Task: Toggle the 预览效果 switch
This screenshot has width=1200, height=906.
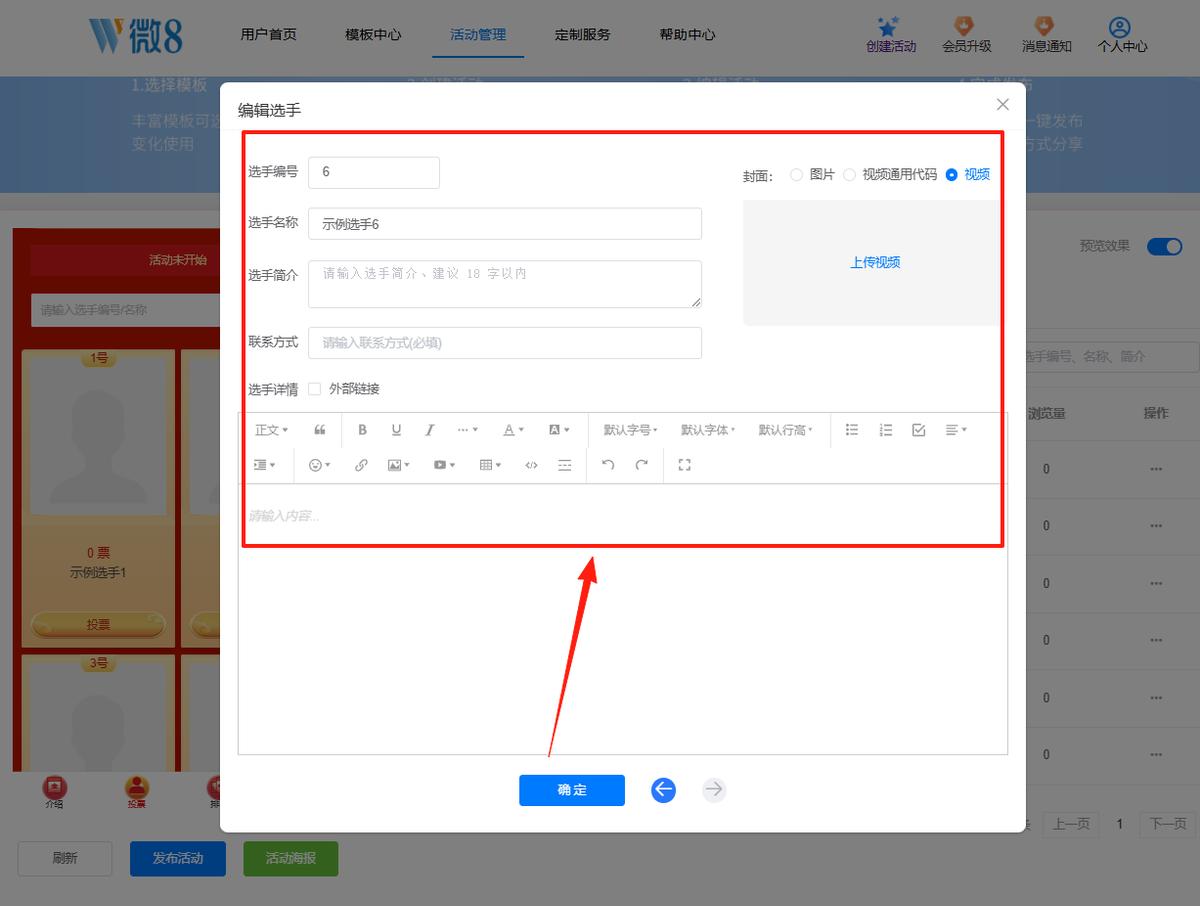Action: click(1165, 246)
